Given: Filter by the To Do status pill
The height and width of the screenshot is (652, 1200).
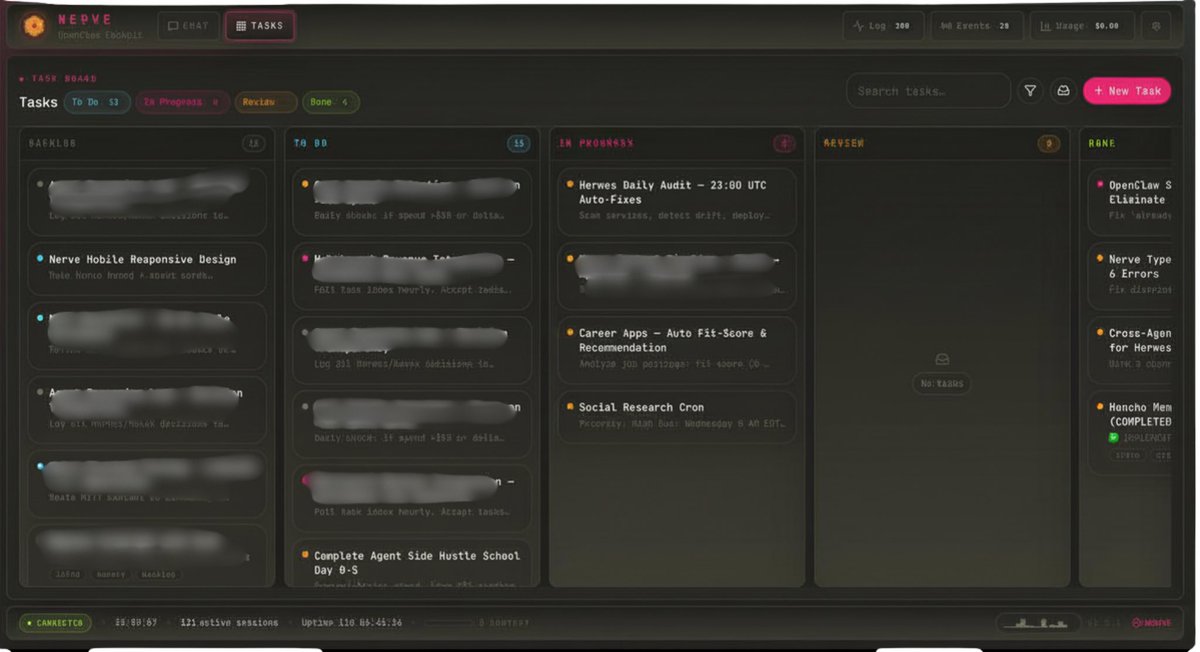Looking at the screenshot, I should (97, 102).
